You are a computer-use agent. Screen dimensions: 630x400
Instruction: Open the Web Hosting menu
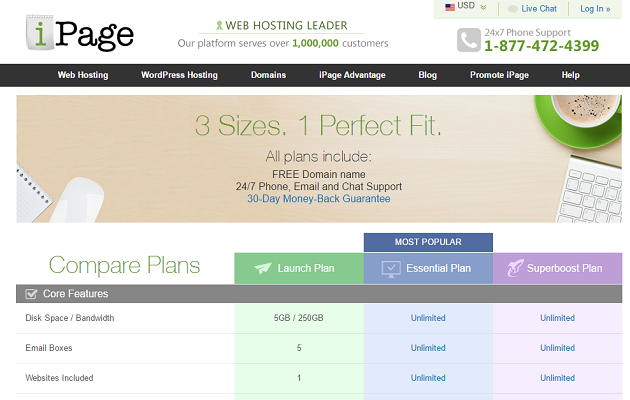[83, 75]
